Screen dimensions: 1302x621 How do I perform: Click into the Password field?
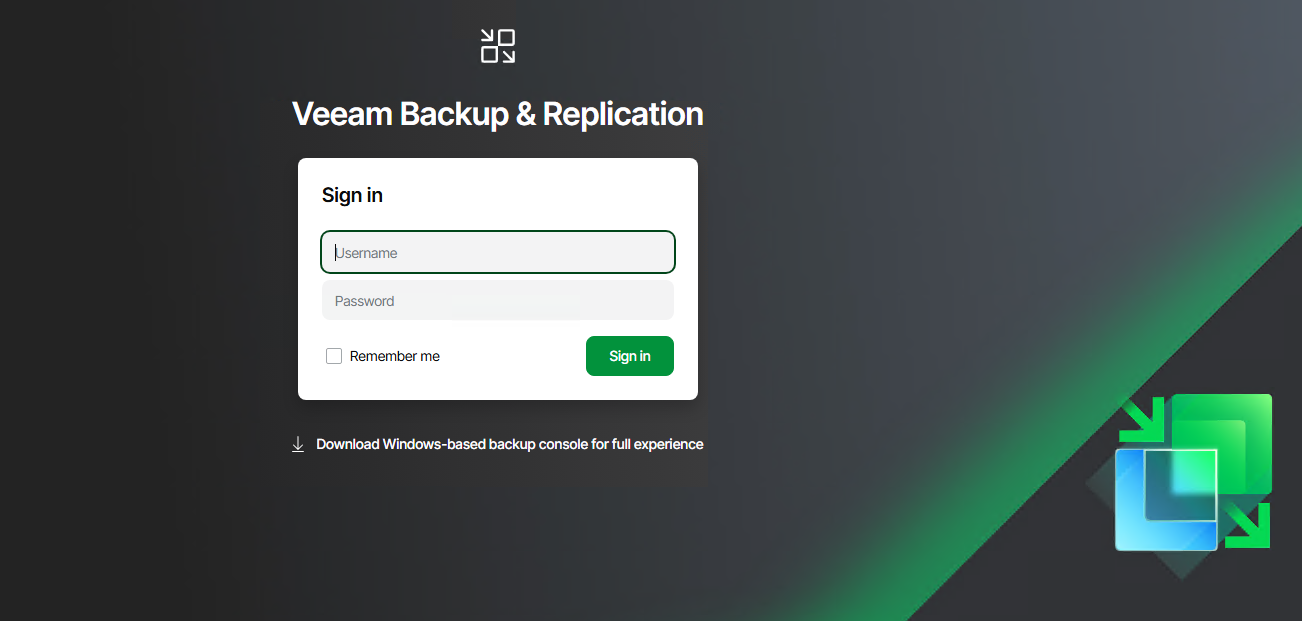pos(498,300)
